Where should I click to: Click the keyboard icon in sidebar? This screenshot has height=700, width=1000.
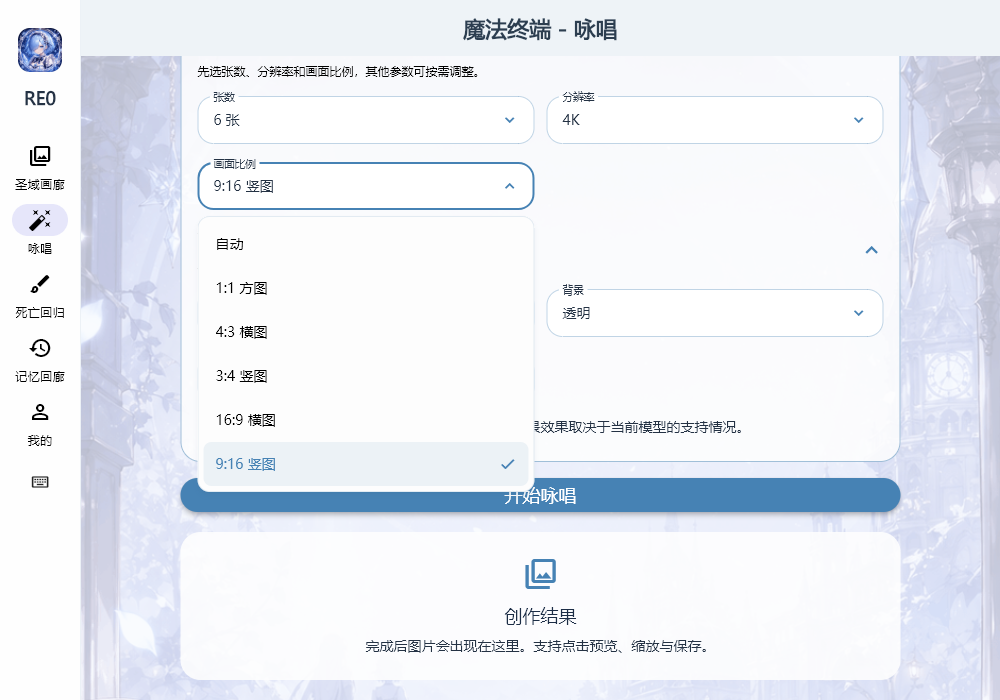tap(40, 482)
